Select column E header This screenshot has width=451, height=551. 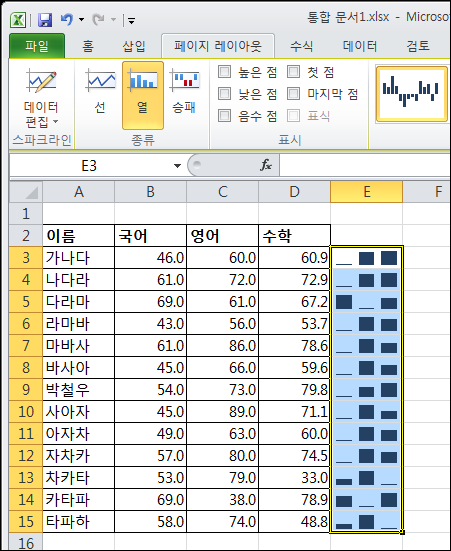click(x=367, y=192)
